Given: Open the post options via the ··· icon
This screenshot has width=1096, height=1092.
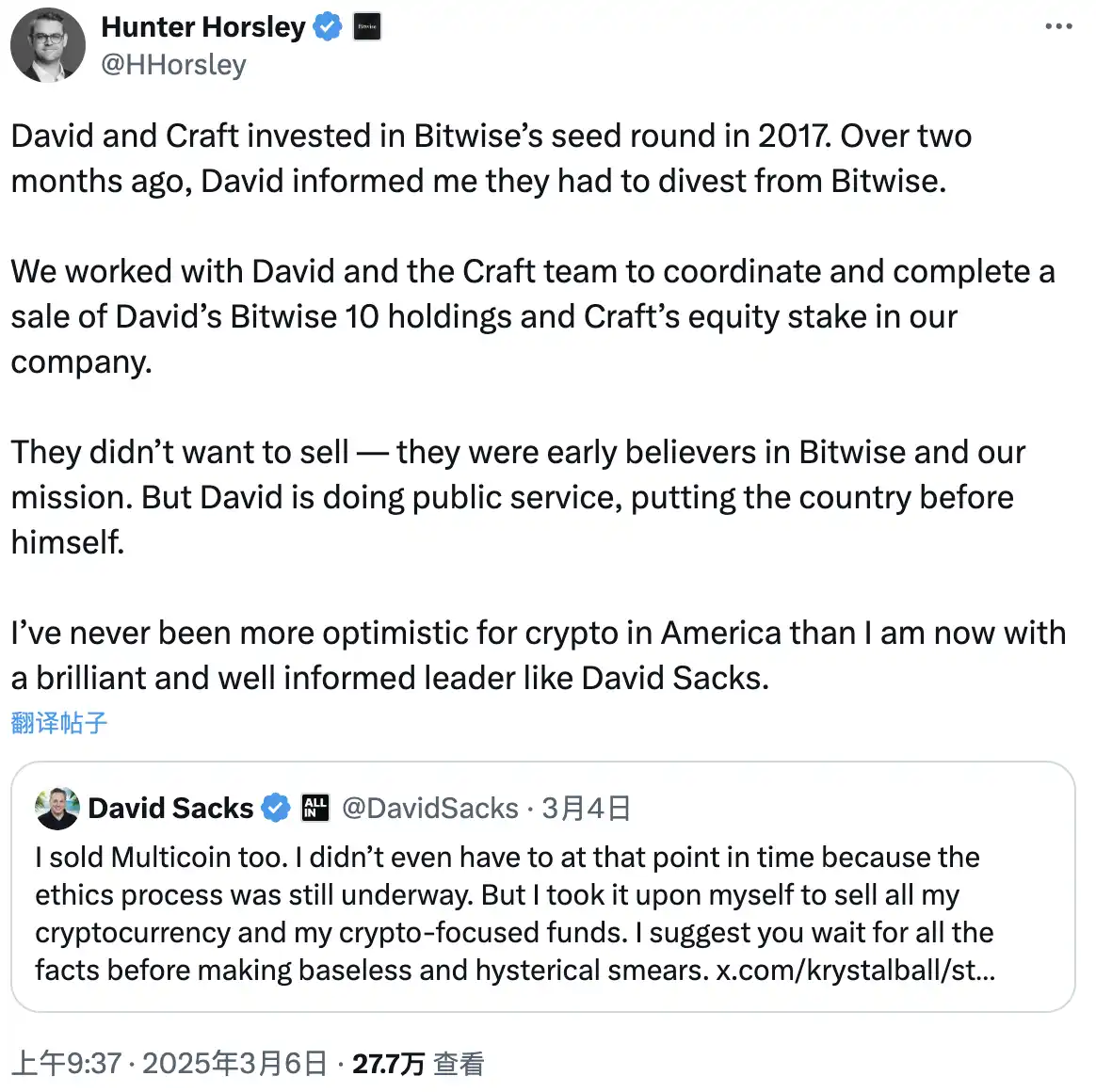Looking at the screenshot, I should (1058, 26).
